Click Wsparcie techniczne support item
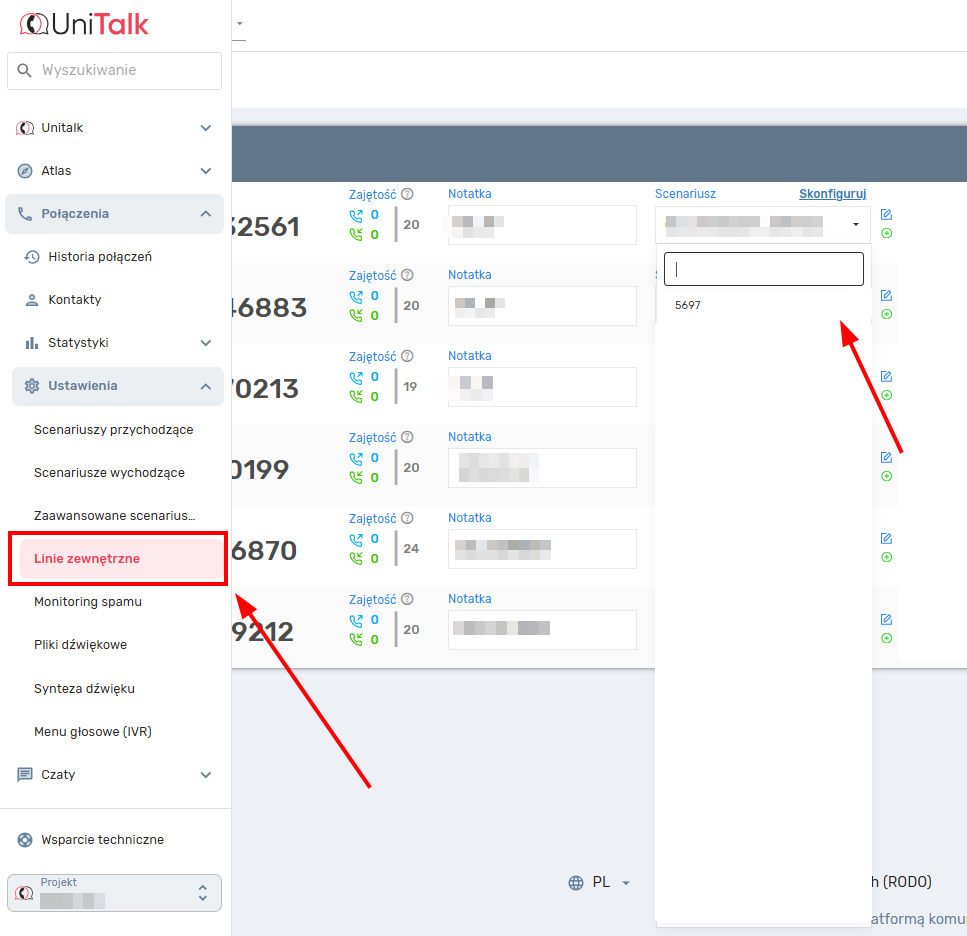The width and height of the screenshot is (967, 936). (x=102, y=840)
